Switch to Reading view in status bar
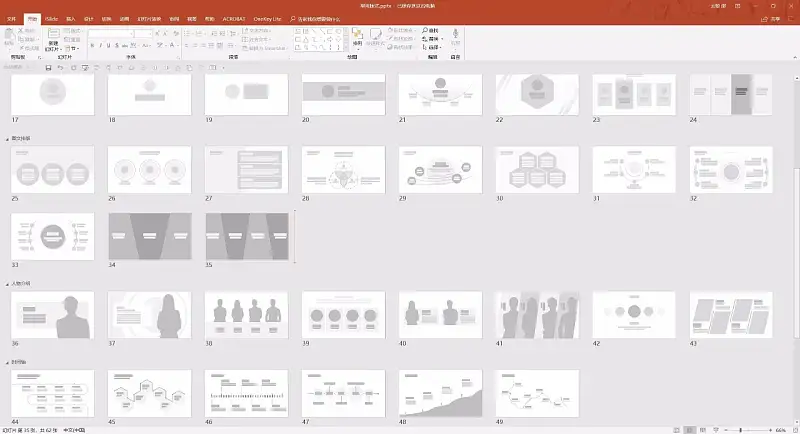This screenshot has width=800, height=434. click(703, 430)
